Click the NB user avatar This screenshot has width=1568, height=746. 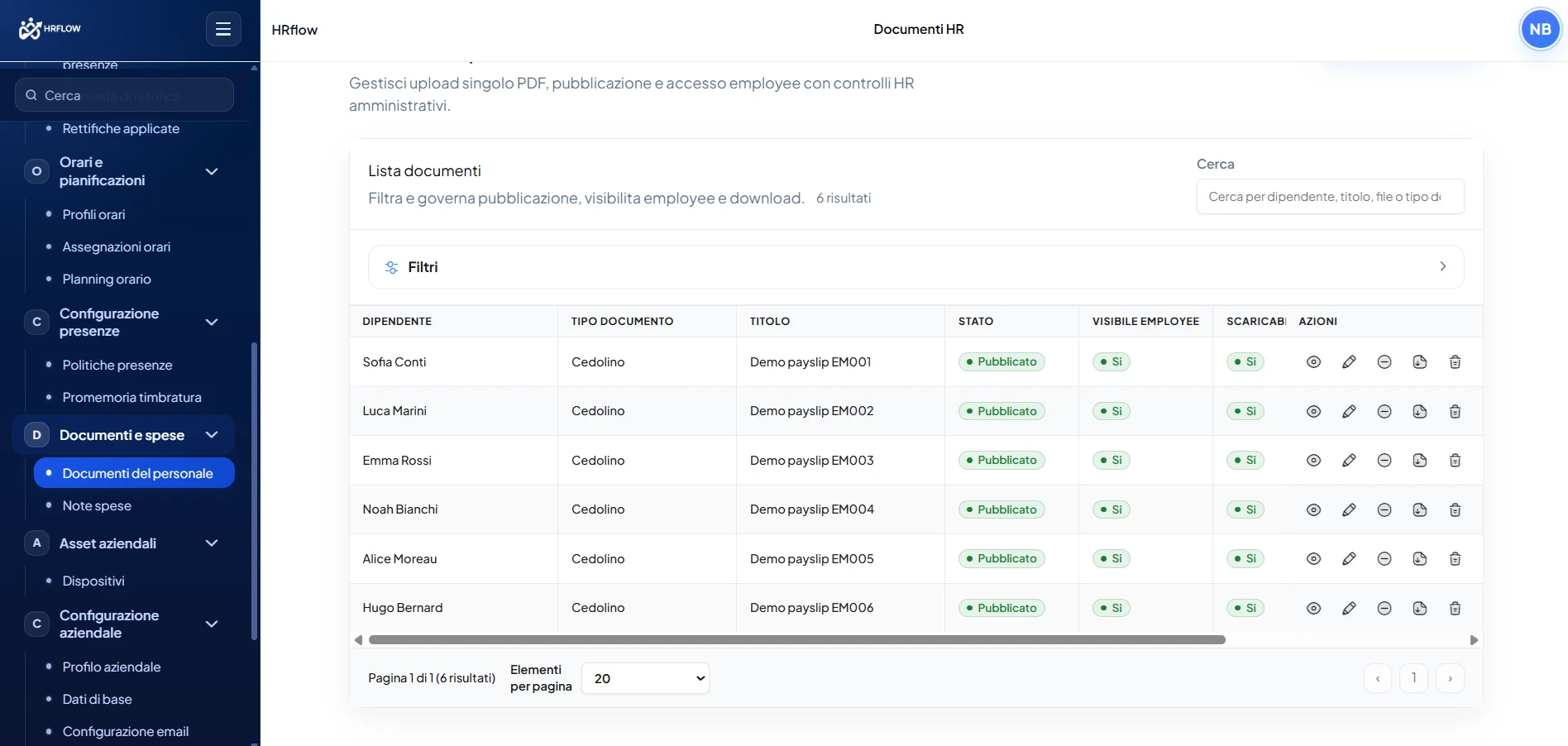point(1540,30)
